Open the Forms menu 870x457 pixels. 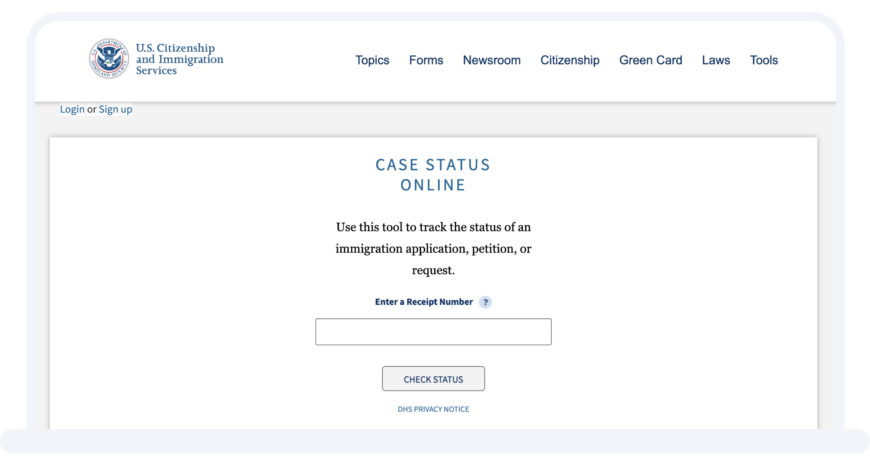click(426, 60)
